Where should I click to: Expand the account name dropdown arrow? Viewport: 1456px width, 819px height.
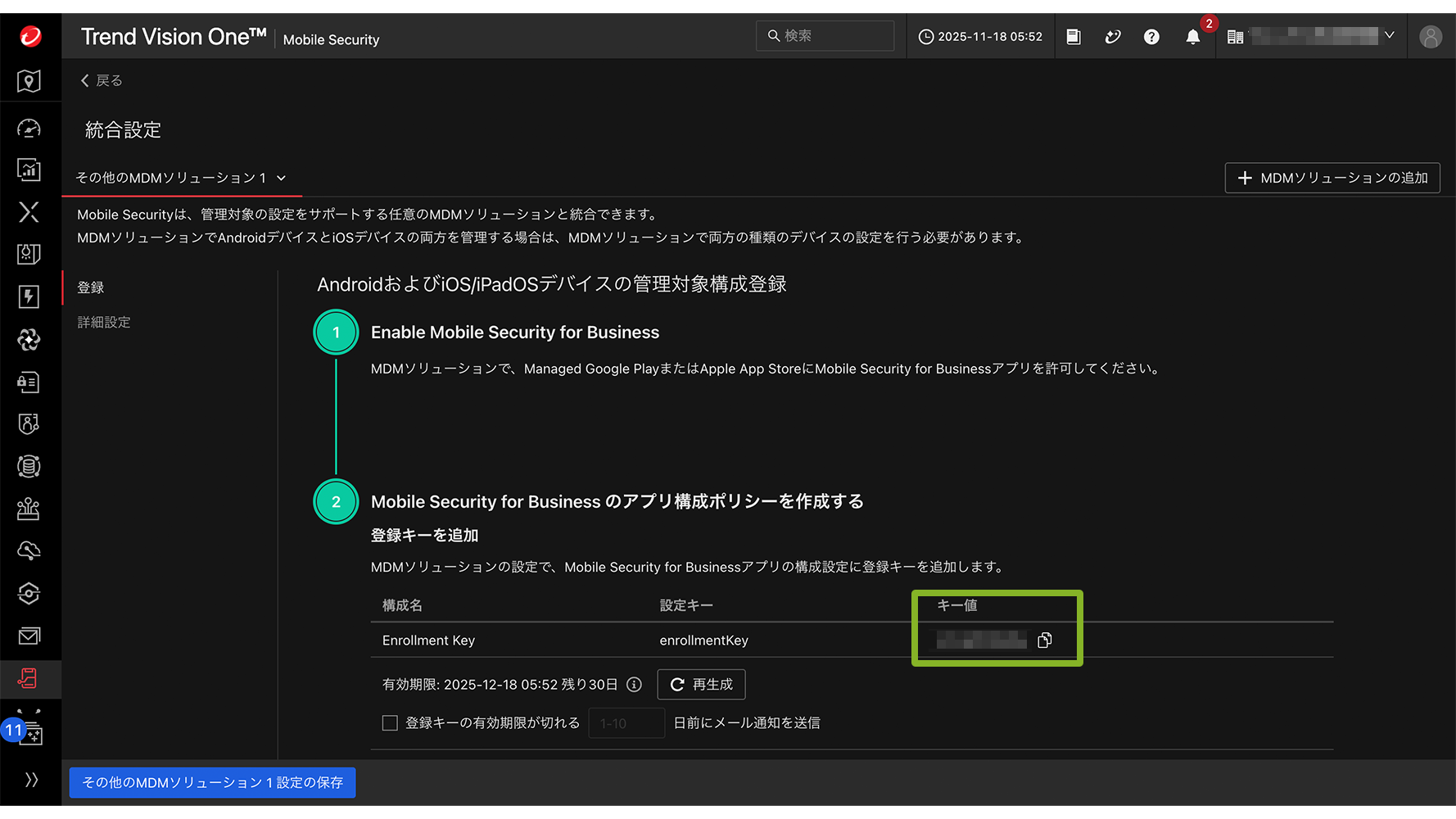(x=1389, y=35)
